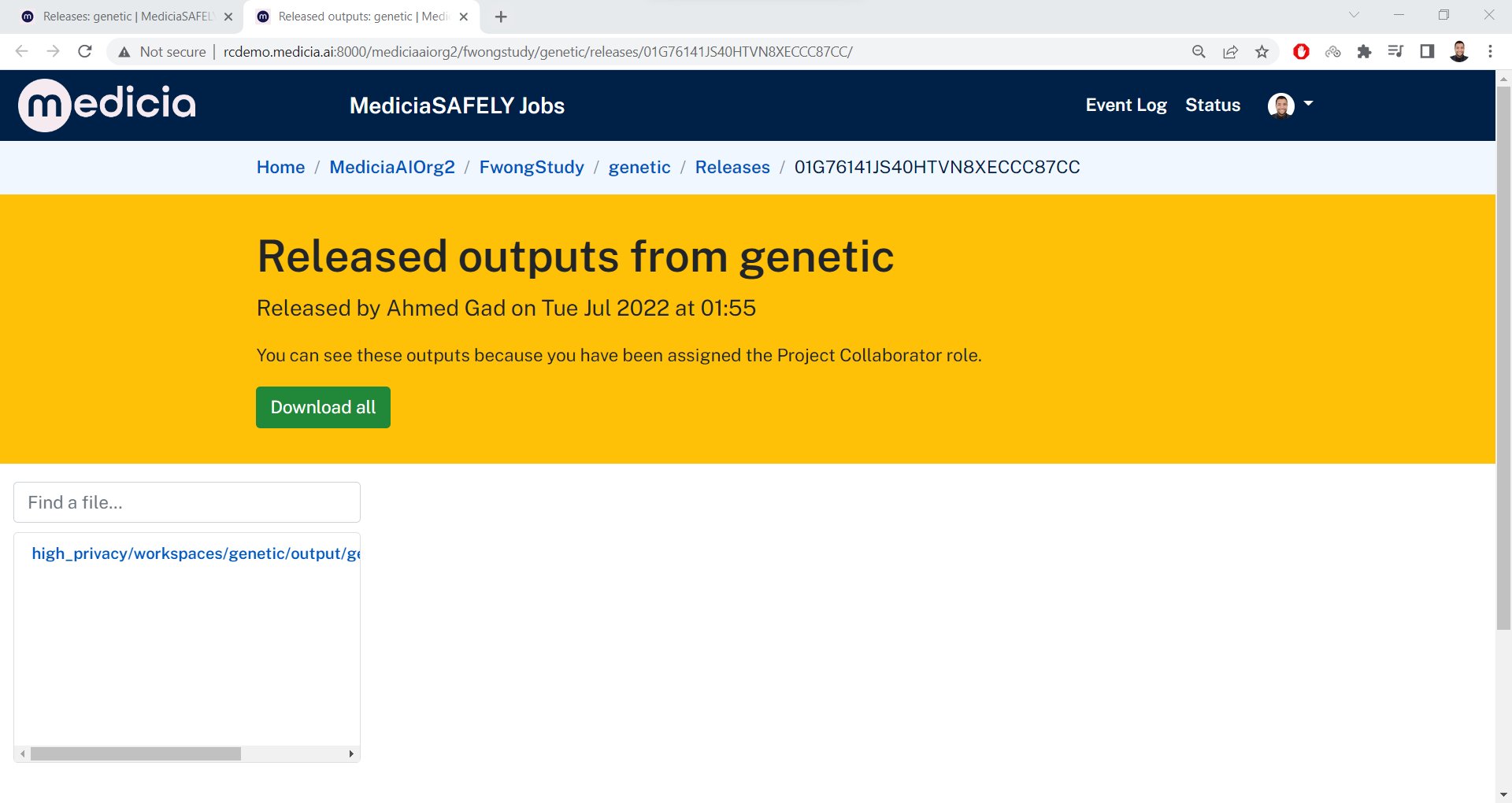
Task: Open the Event Log page
Action: click(1126, 105)
